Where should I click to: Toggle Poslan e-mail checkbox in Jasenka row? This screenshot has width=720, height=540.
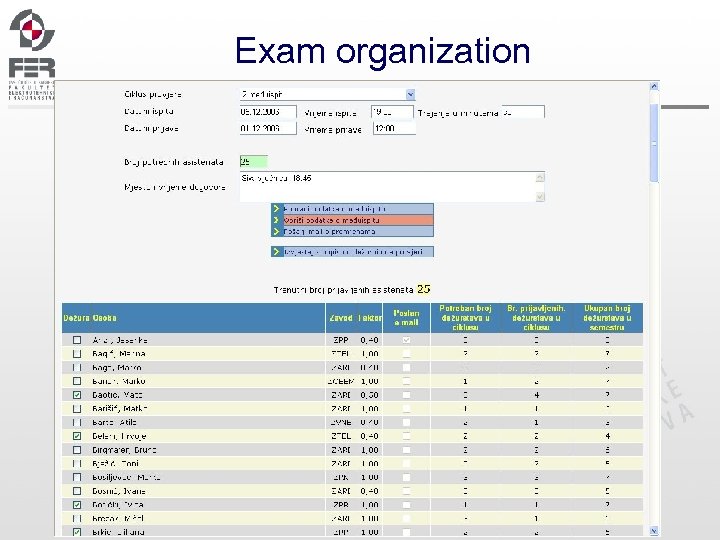pyautogui.click(x=406, y=340)
